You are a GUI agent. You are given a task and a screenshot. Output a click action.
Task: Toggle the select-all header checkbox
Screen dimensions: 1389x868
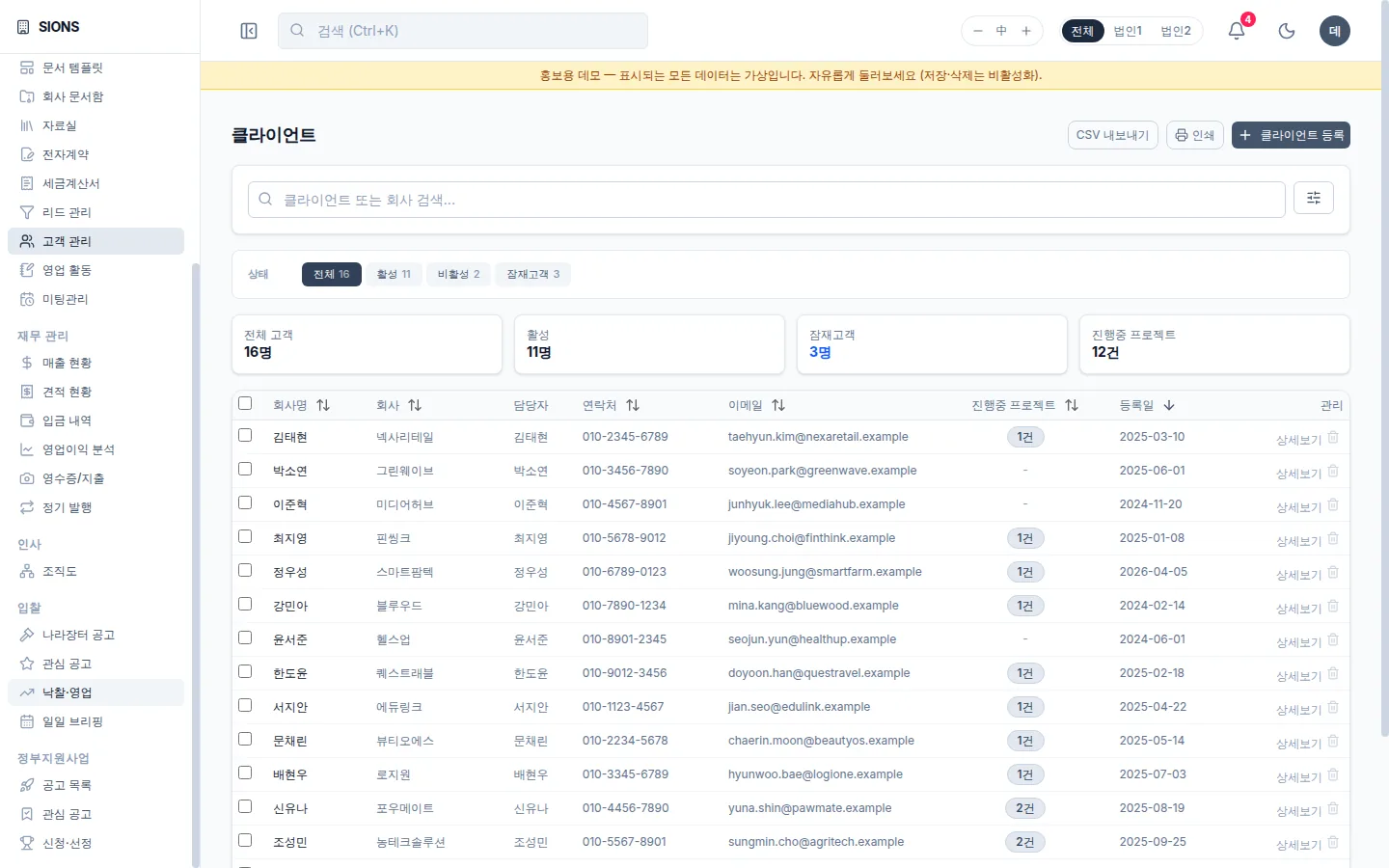[x=245, y=403]
